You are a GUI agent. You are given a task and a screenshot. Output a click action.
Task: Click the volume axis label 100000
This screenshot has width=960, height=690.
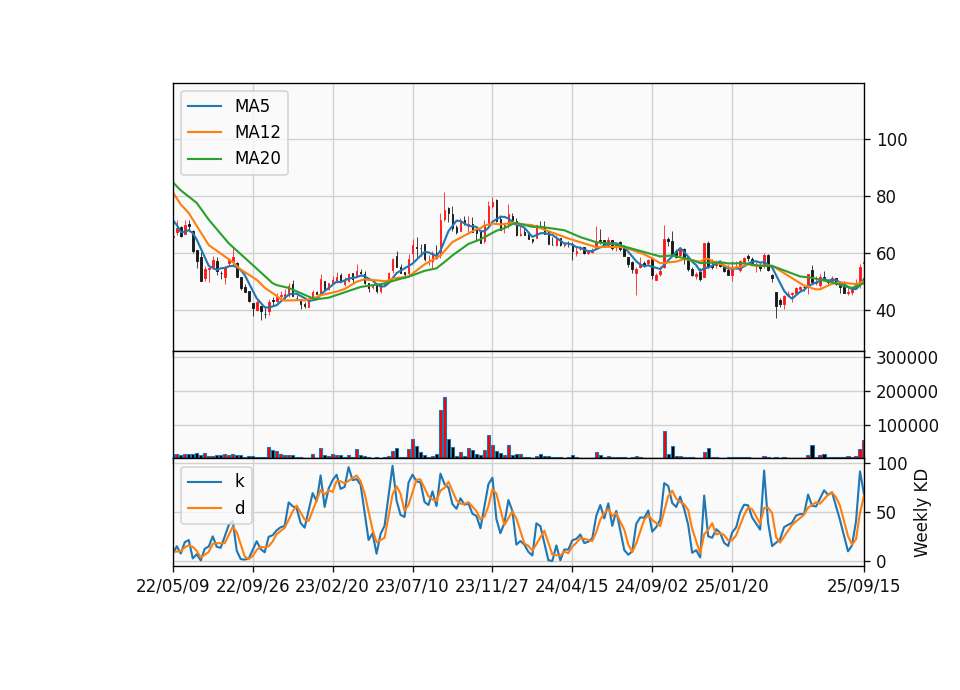[x=907, y=426]
